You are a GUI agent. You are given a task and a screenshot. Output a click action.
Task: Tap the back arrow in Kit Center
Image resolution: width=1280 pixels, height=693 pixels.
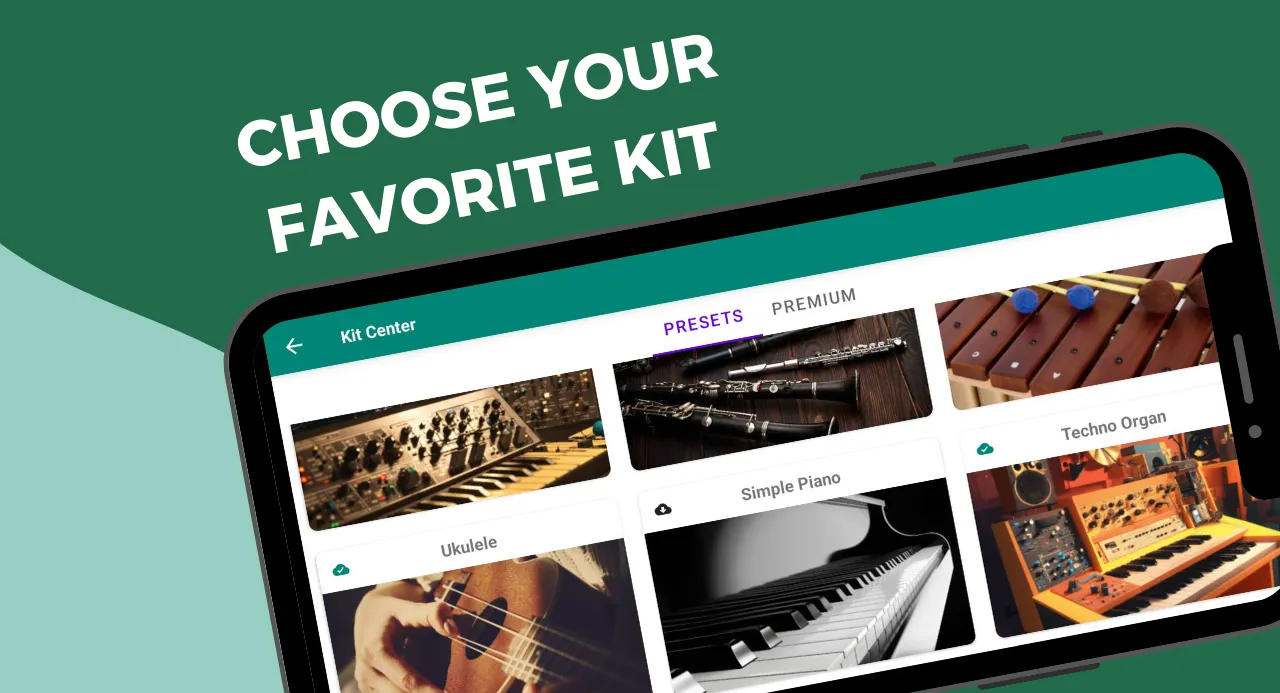coord(294,346)
